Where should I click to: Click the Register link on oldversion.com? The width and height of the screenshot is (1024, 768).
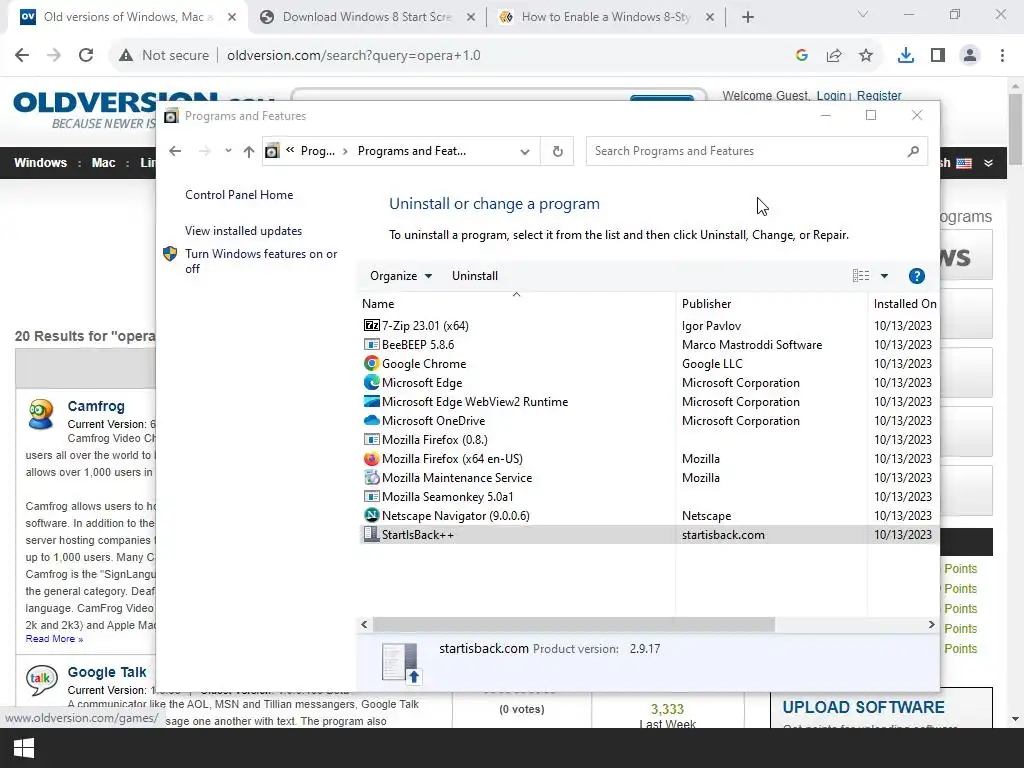879,95
